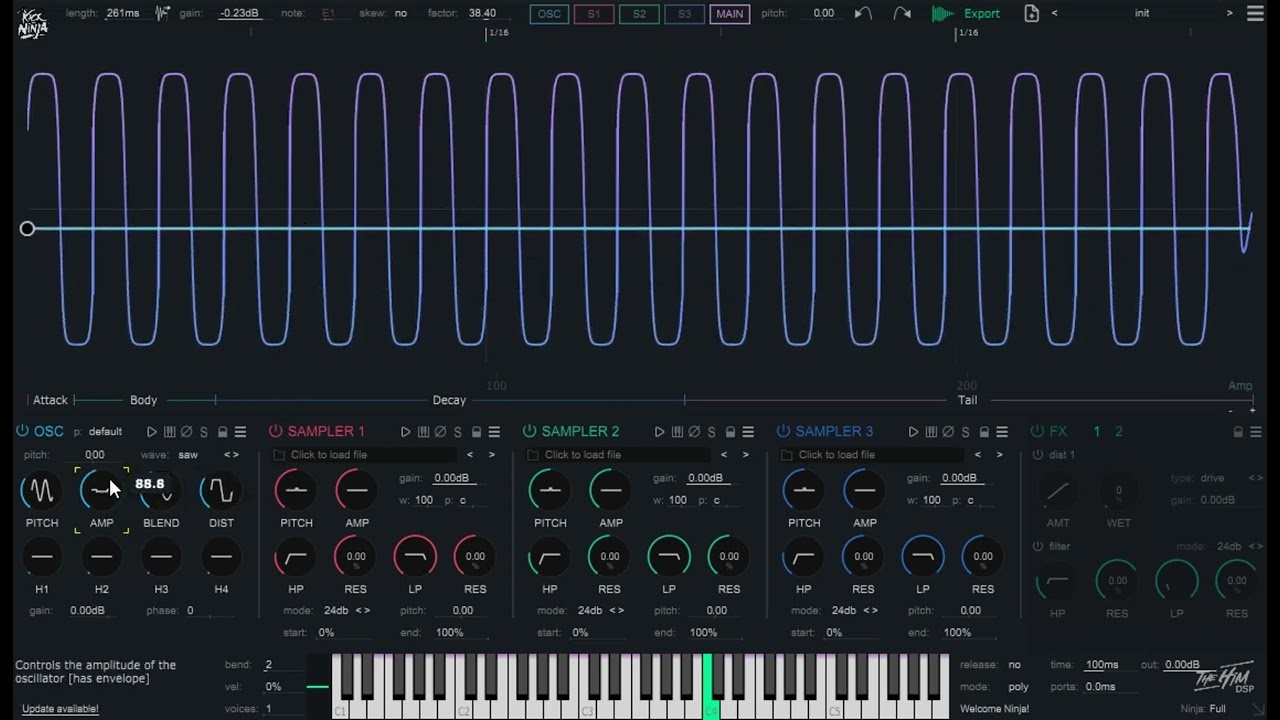1280x720 pixels.
Task: Click the phase invert icon in Sampler 3
Action: point(948,432)
